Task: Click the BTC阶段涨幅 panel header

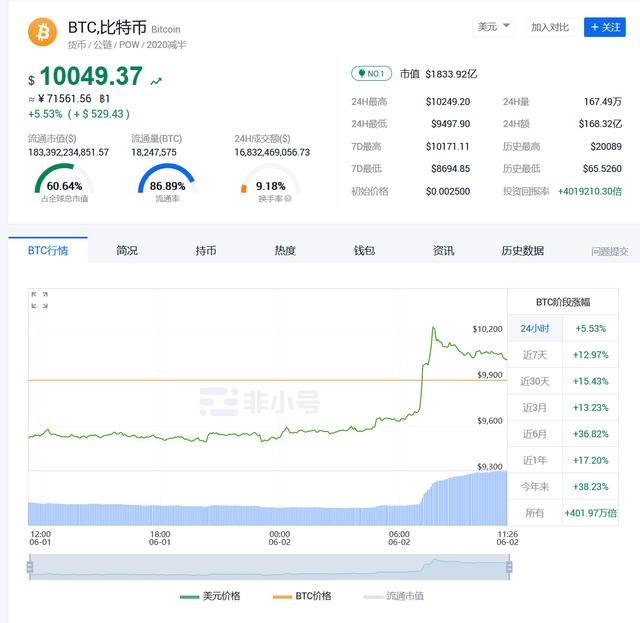Action: (x=563, y=302)
